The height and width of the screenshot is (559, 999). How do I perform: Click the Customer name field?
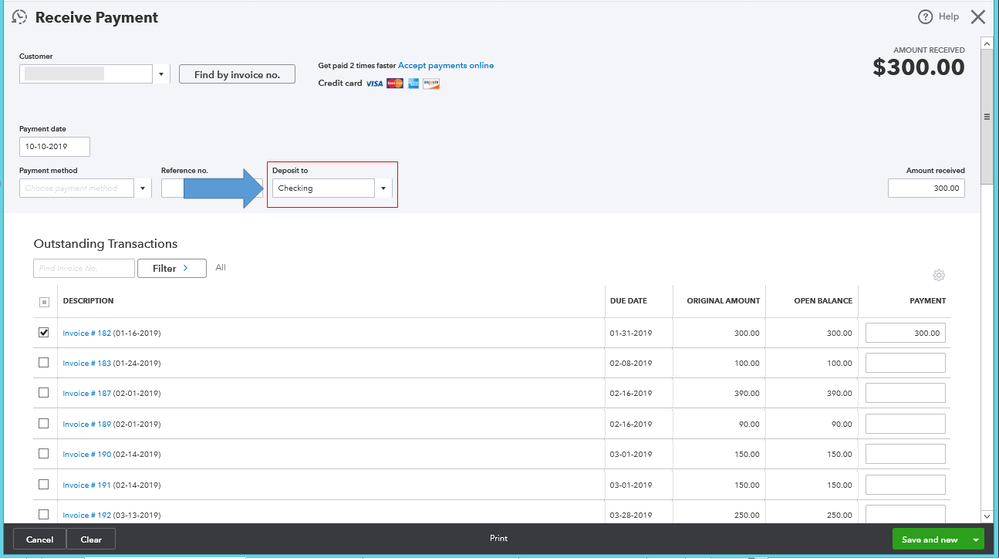(86, 74)
